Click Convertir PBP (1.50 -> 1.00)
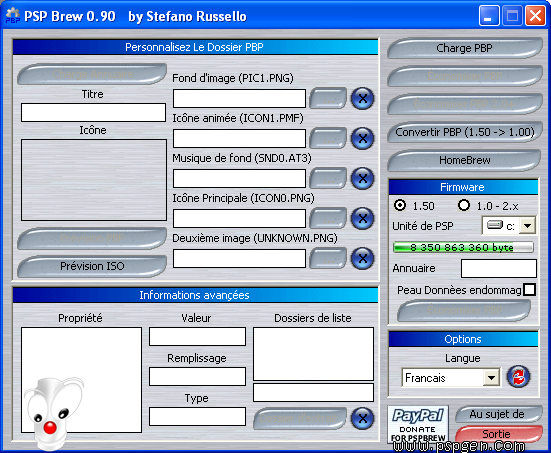 pos(465,132)
